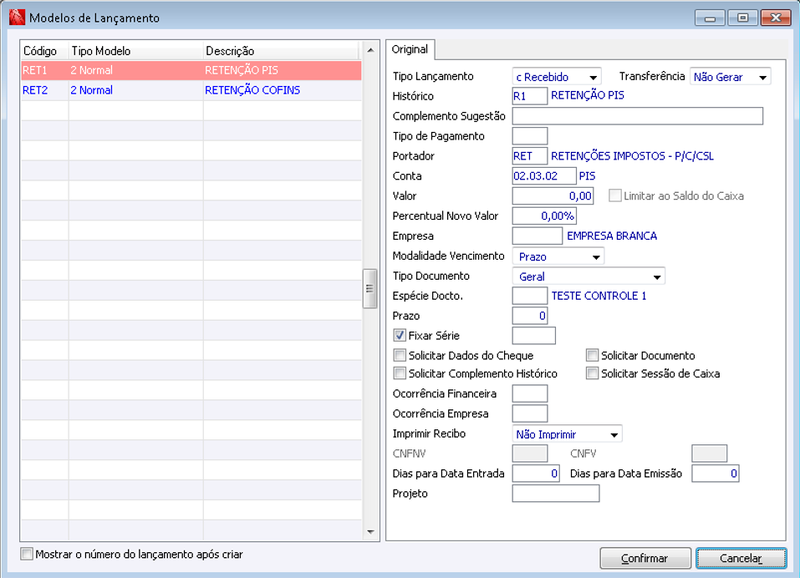Click the Valor field showing 0,00
Screen dimensions: 800x578
pyautogui.click(x=553, y=196)
